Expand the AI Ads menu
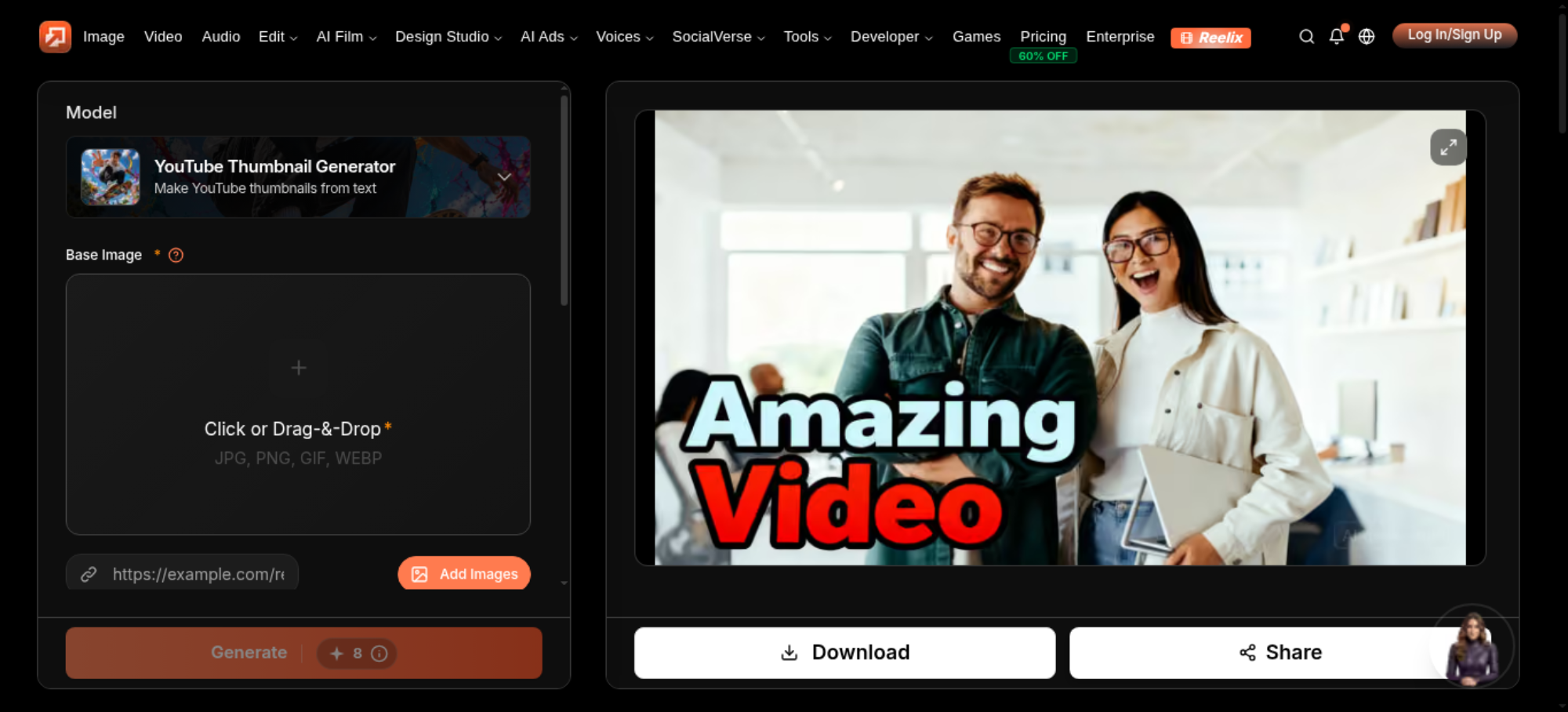 [x=549, y=36]
